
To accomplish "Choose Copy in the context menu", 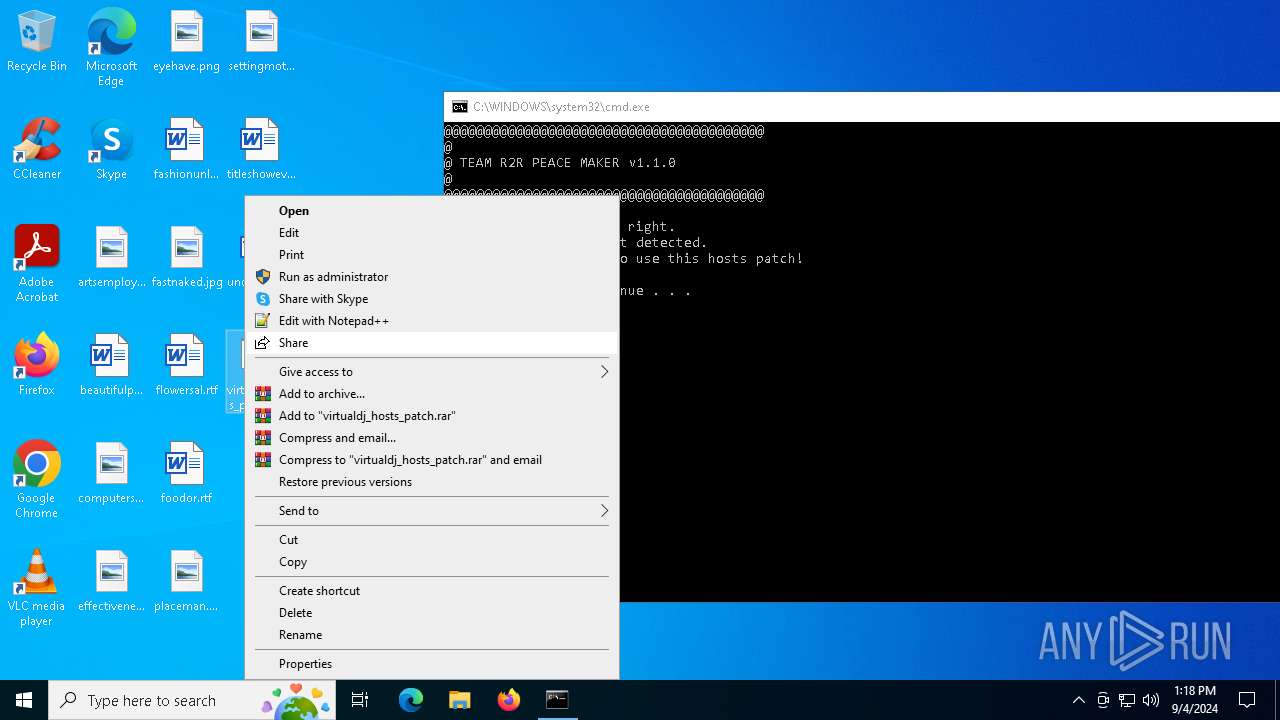I will coord(432,561).
